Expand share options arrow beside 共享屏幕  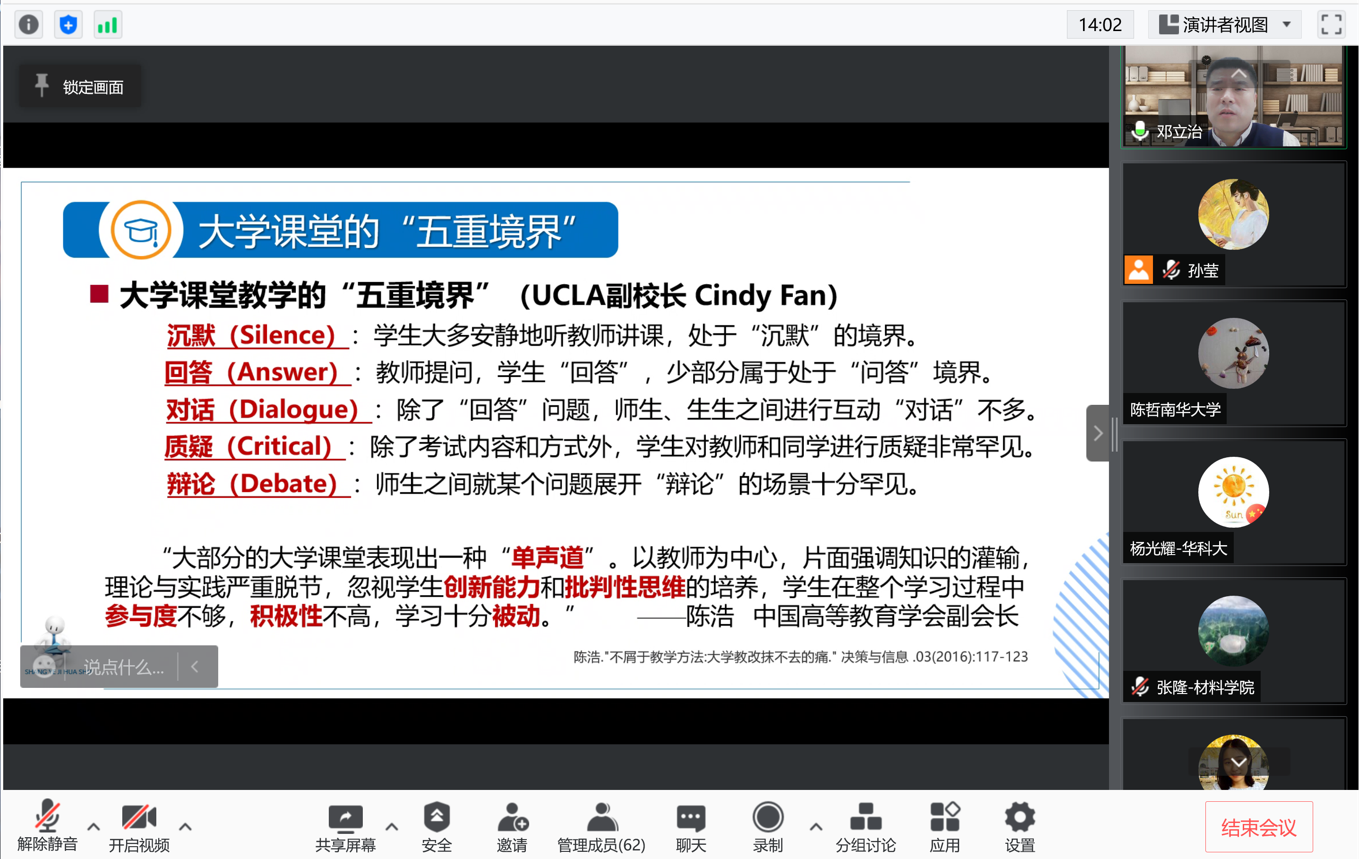click(x=391, y=827)
